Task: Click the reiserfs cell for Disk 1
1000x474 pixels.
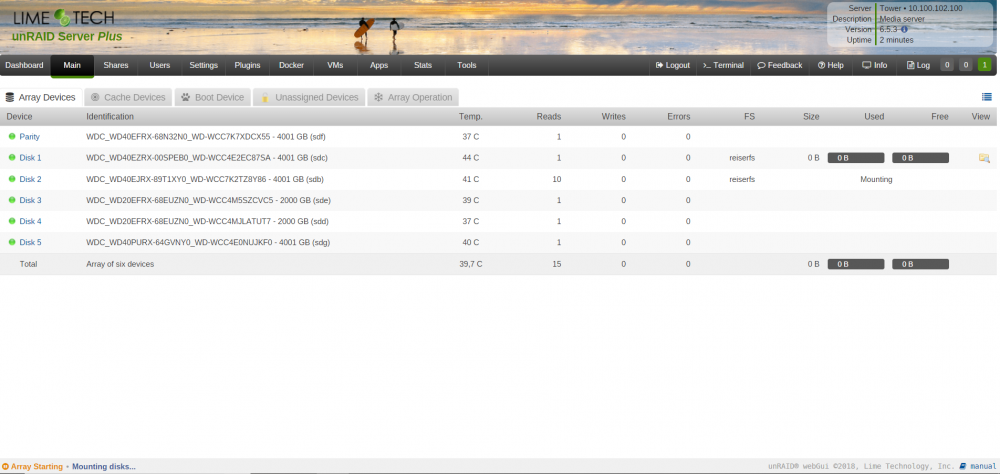Action: click(x=742, y=158)
